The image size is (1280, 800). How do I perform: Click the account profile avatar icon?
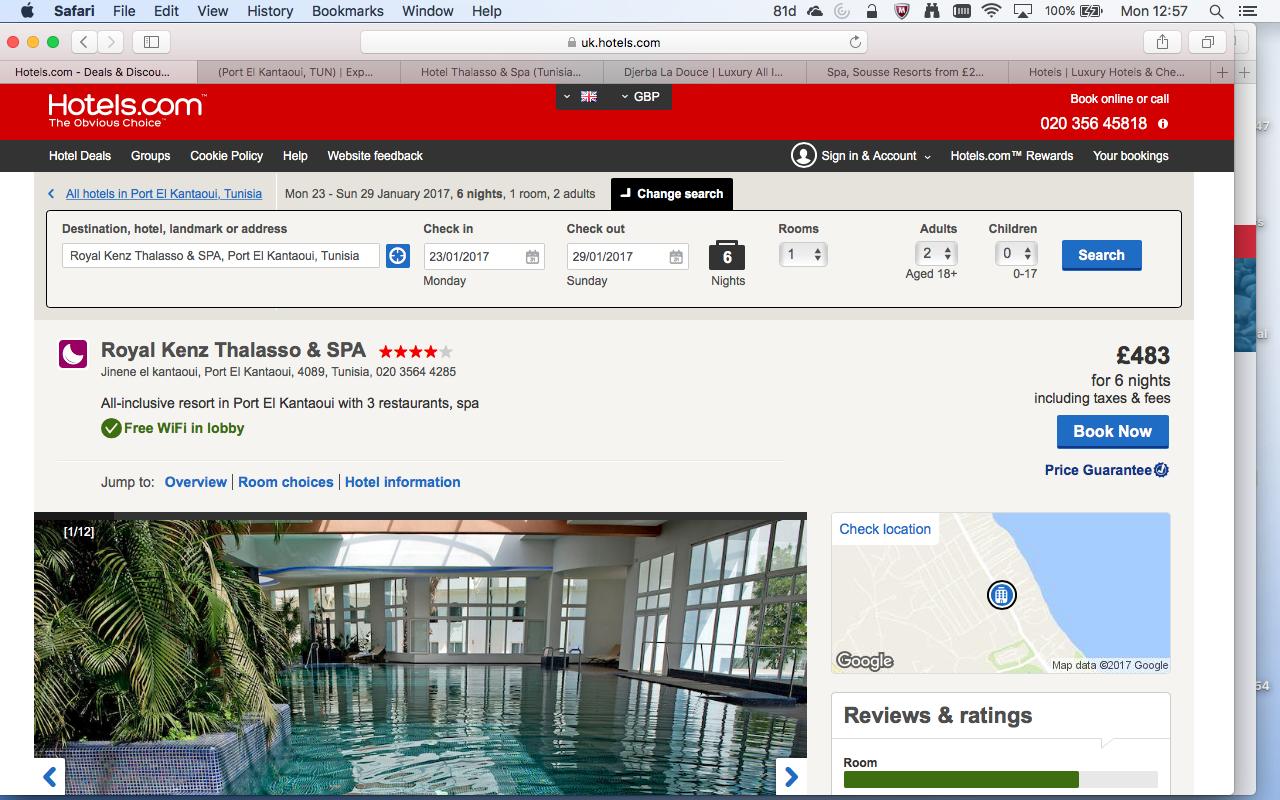pyautogui.click(x=803, y=155)
